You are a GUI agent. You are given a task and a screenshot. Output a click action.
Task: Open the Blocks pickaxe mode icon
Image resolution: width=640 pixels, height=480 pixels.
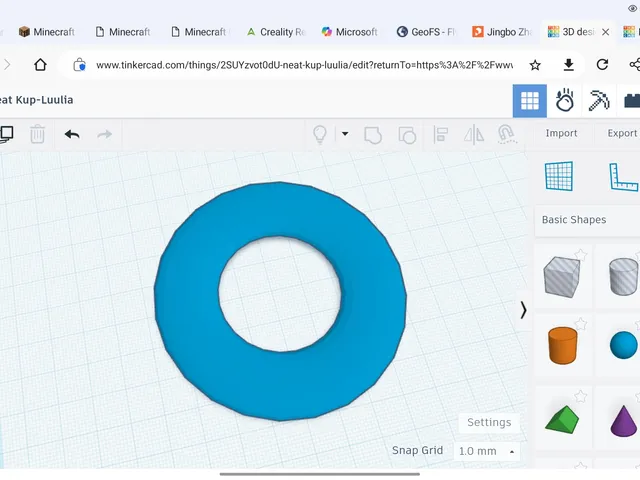click(x=599, y=100)
